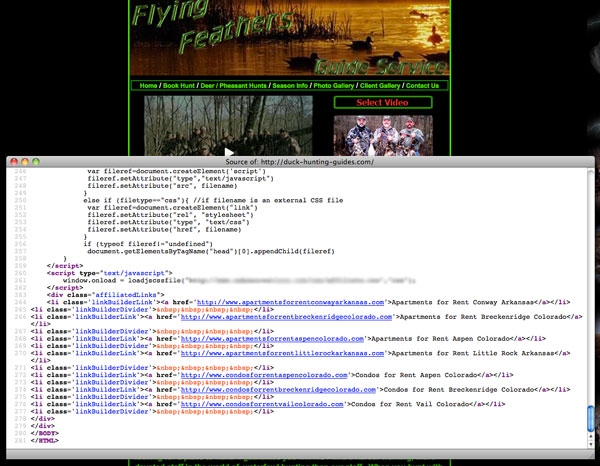Zoom the source window with green button
This screenshot has height=466, width=600.
point(36,161)
